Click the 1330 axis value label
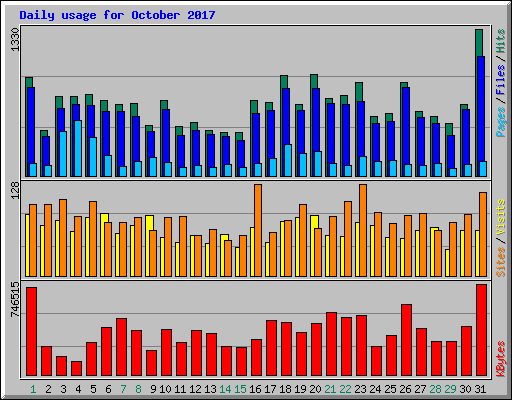 click(15, 39)
